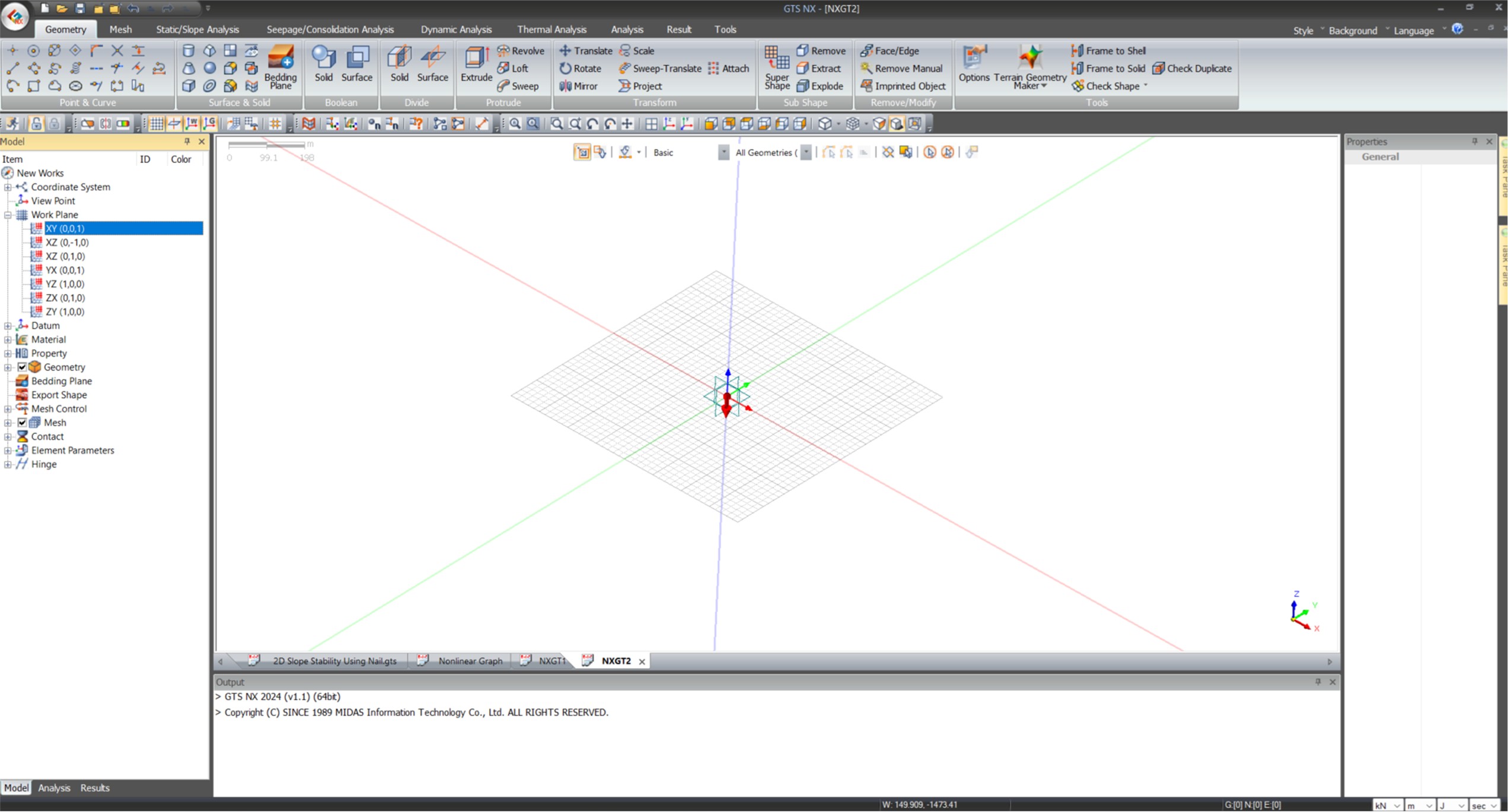
Task: Pin the Properties panel
Action: click(1475, 141)
